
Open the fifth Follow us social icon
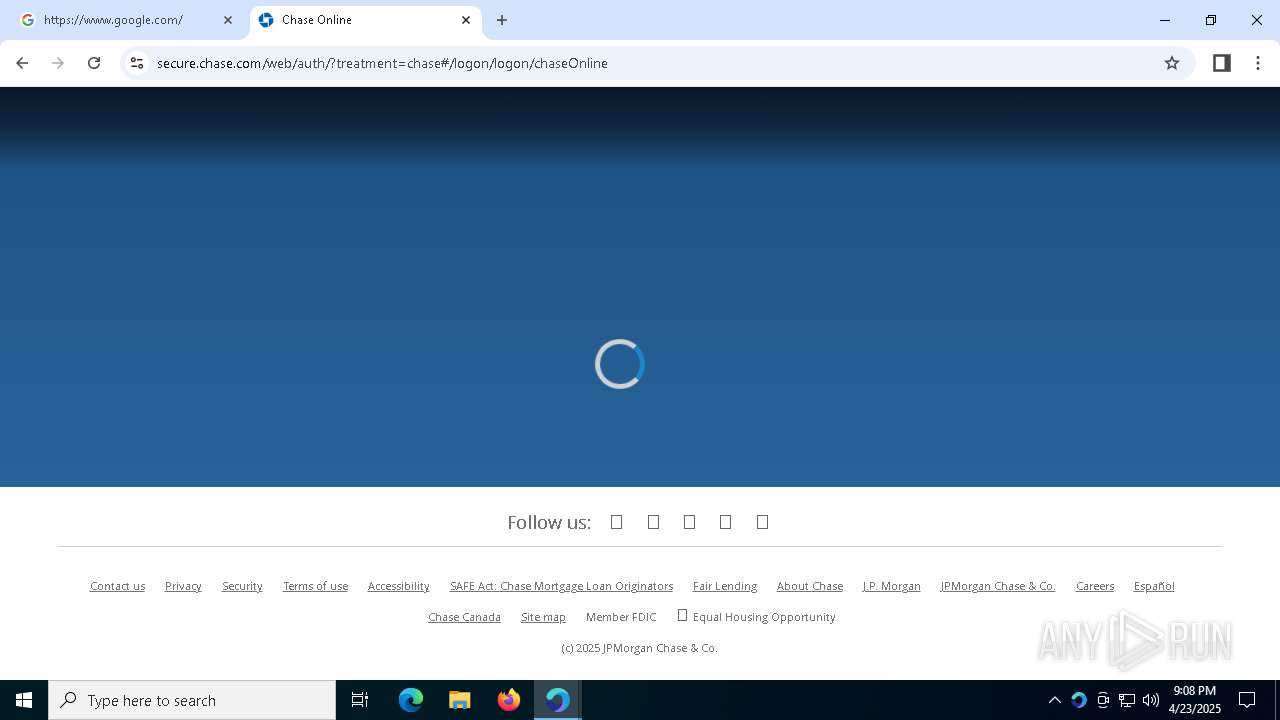click(762, 522)
